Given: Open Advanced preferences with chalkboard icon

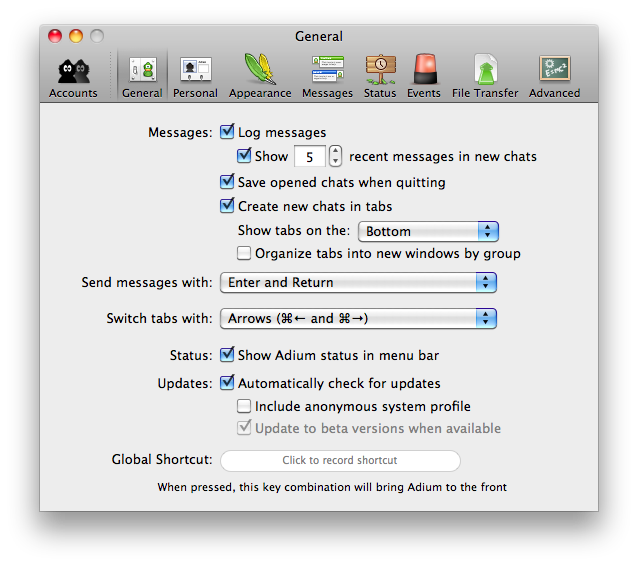Looking at the screenshot, I should click(x=554, y=77).
